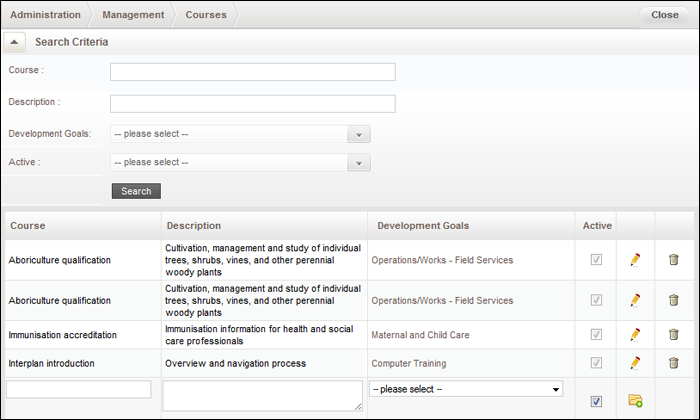Viewport: 700px width, 420px height.
Task: Go to Management breadcrumb
Action: [x=133, y=15]
